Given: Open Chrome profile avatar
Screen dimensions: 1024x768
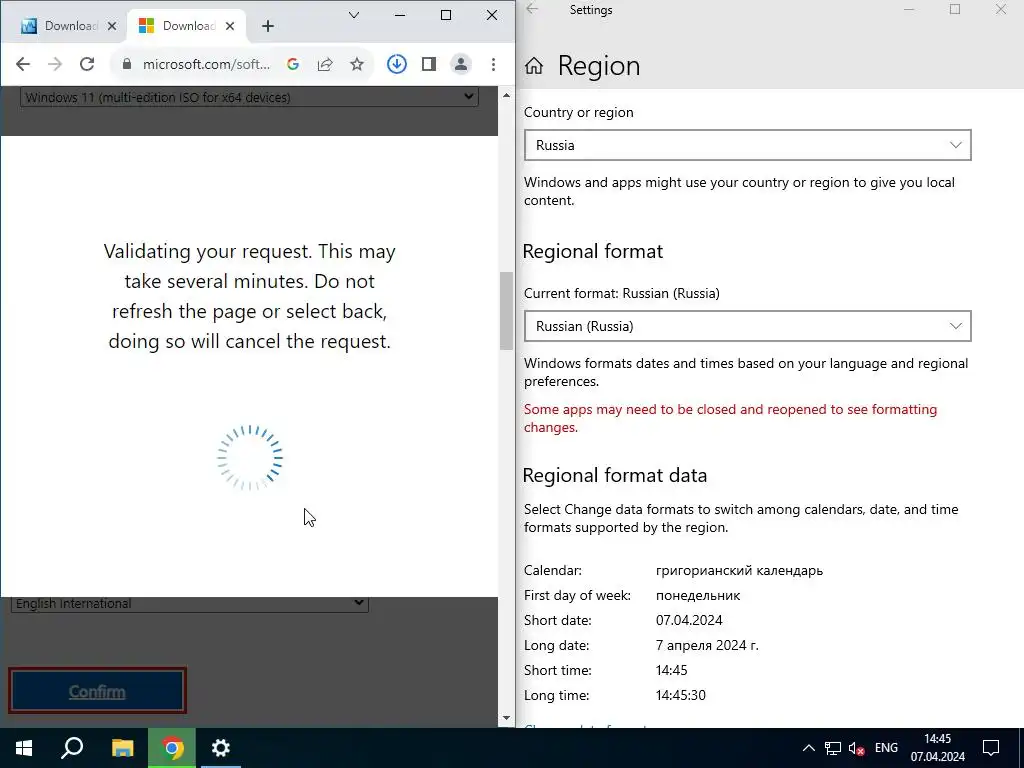Looking at the screenshot, I should click(461, 64).
